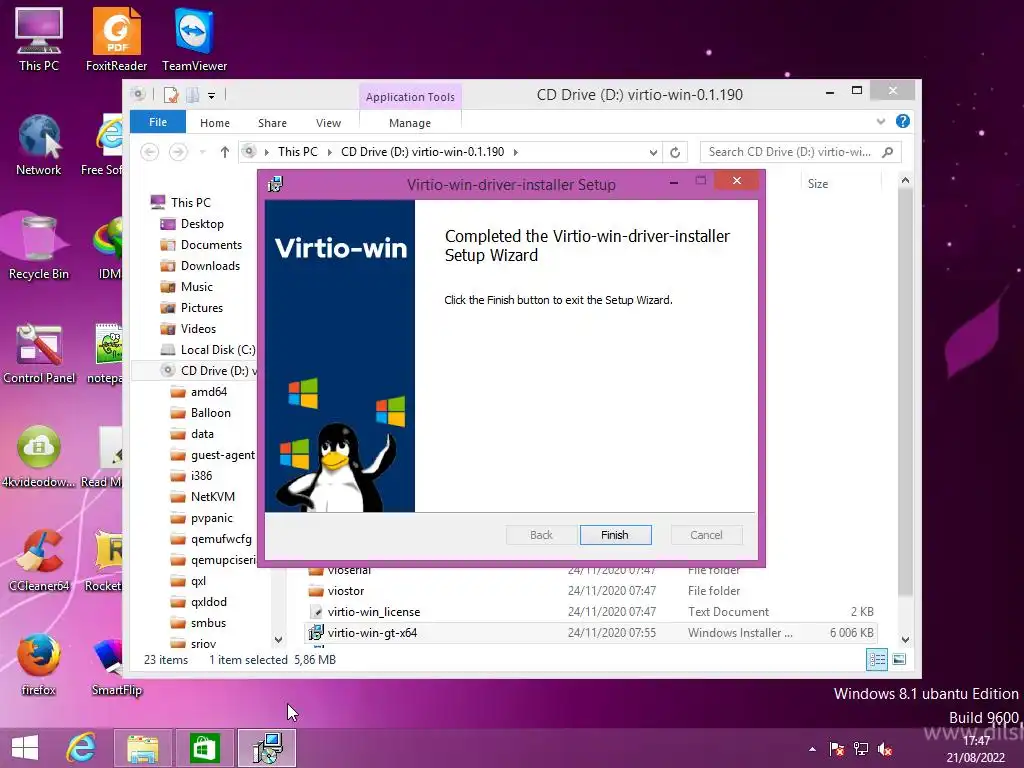Screen dimensions: 1024x768
Task: Select the virtio-win-gt-x64 installer file
Action: pyautogui.click(x=590, y=633)
